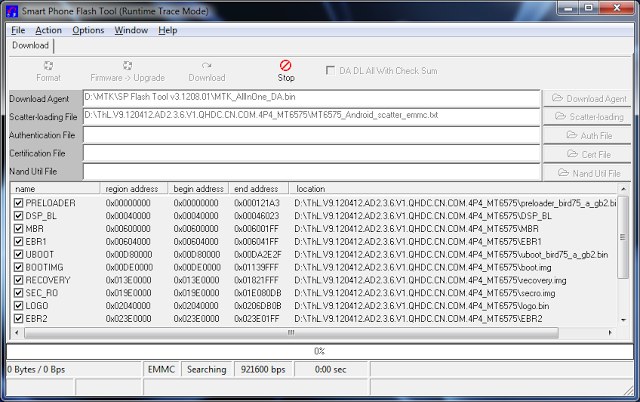Screen dimensions: 640x402
Task: Uncheck the DSP_BL checkbox
Action: pos(18,216)
